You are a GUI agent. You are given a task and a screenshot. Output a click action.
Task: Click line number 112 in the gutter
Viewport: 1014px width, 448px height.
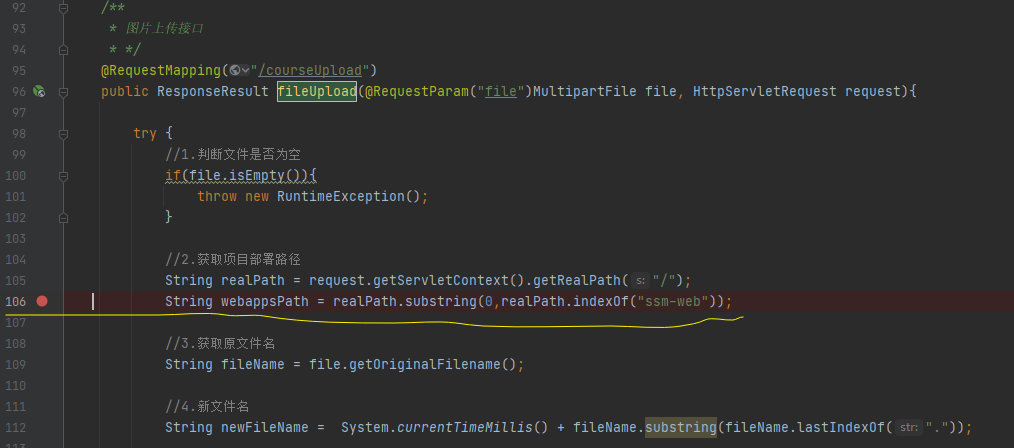17,427
